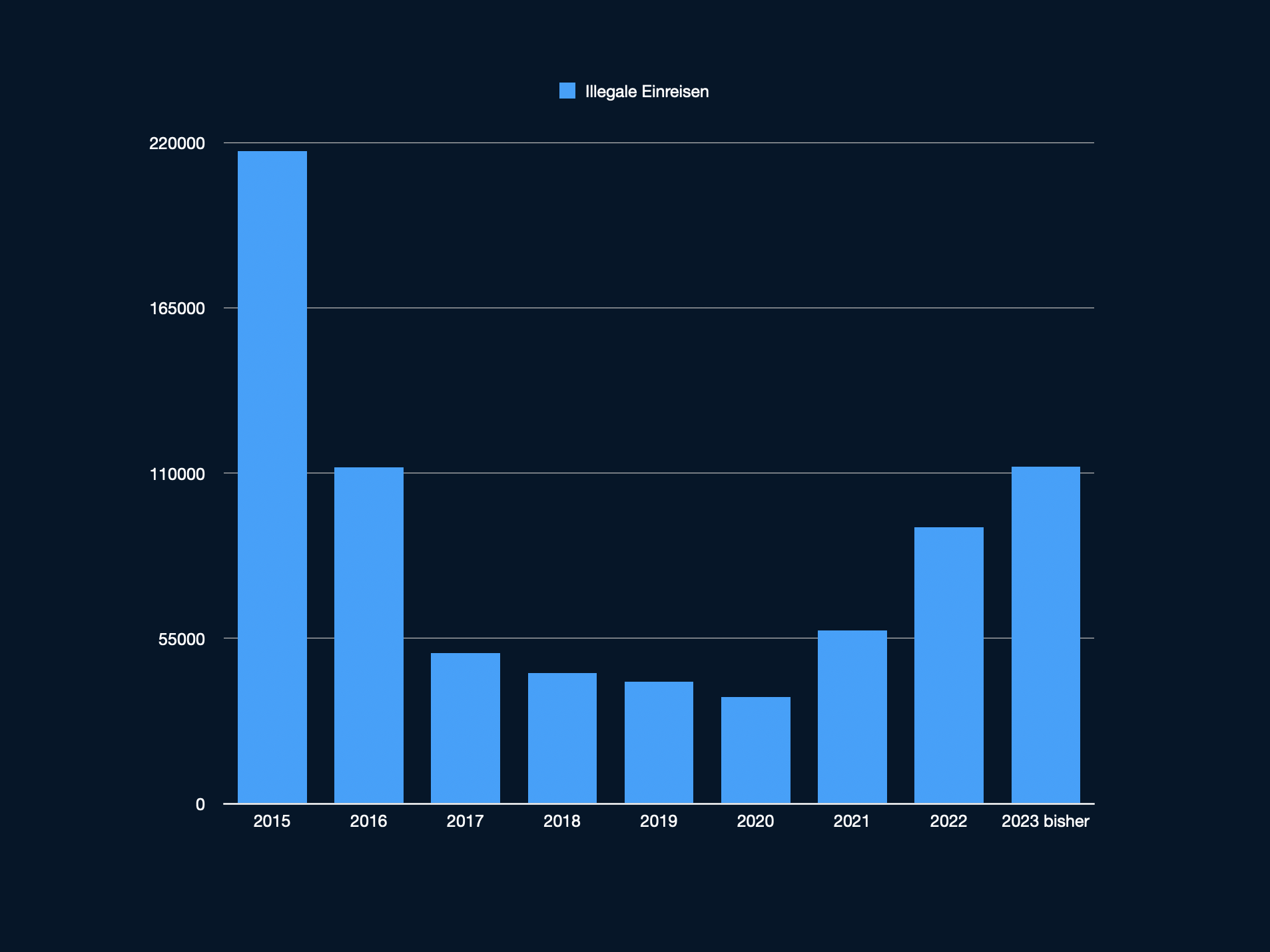
Task: Click the bar for year 2019
Action: pyautogui.click(x=659, y=742)
